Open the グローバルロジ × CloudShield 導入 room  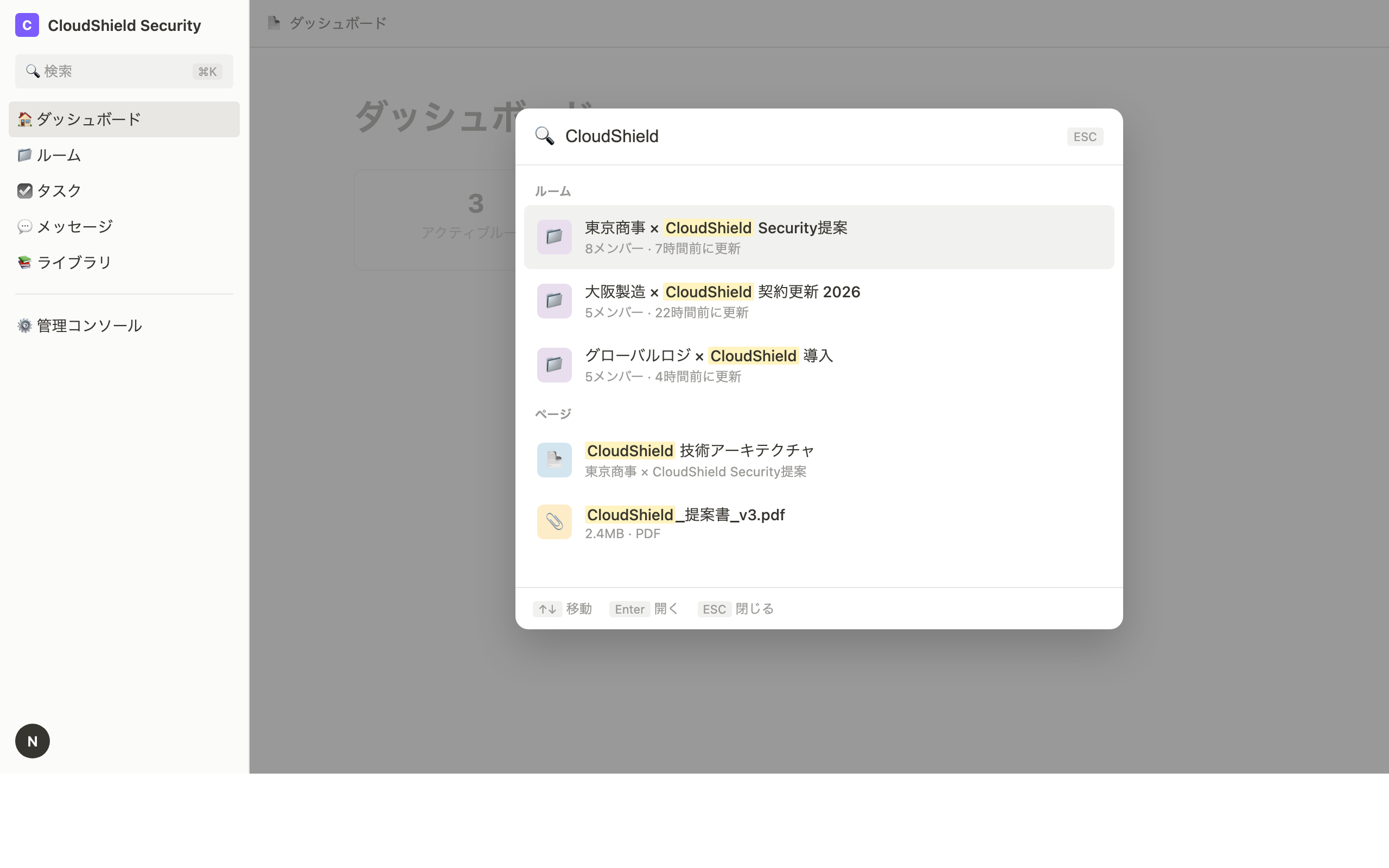(x=708, y=365)
